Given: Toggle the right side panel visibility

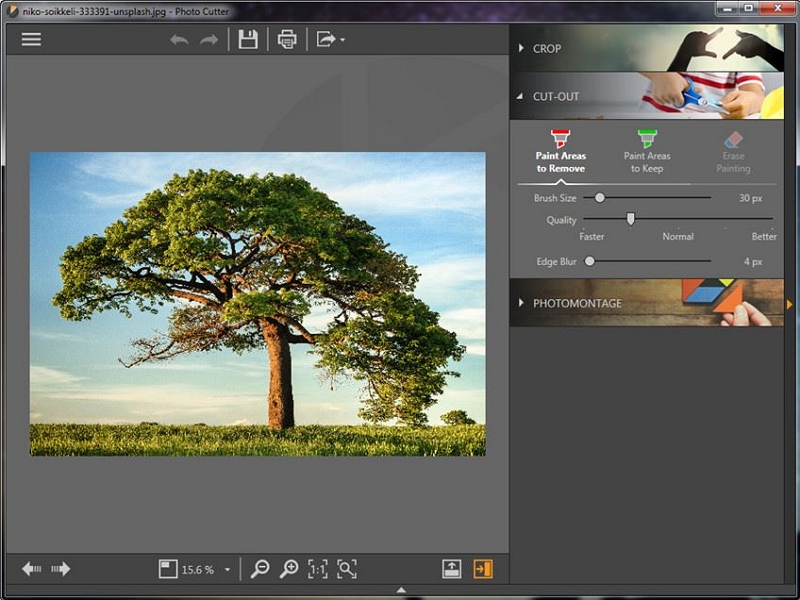Looking at the screenshot, I should coord(483,569).
